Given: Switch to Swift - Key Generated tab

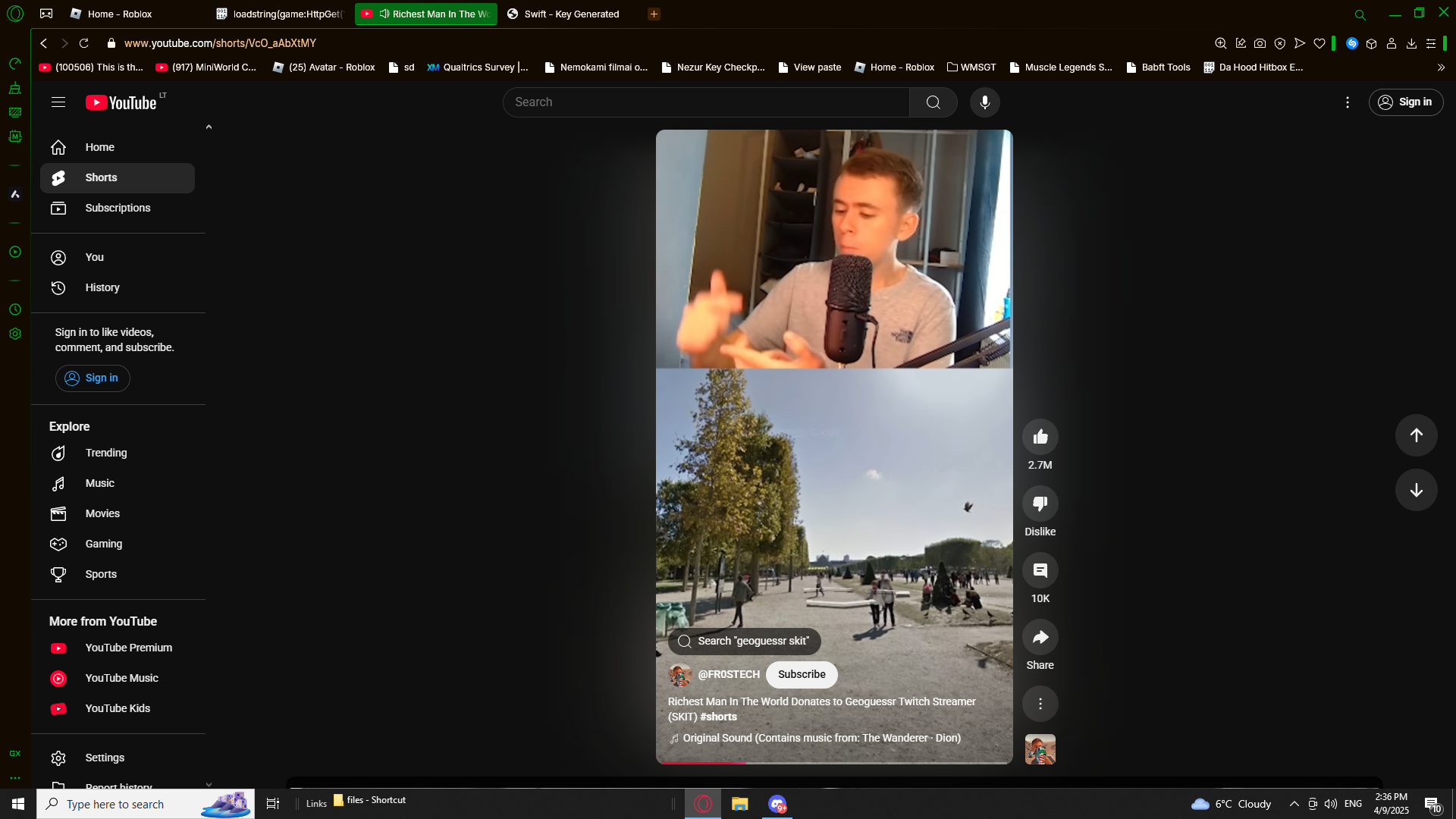Looking at the screenshot, I should 572,14.
